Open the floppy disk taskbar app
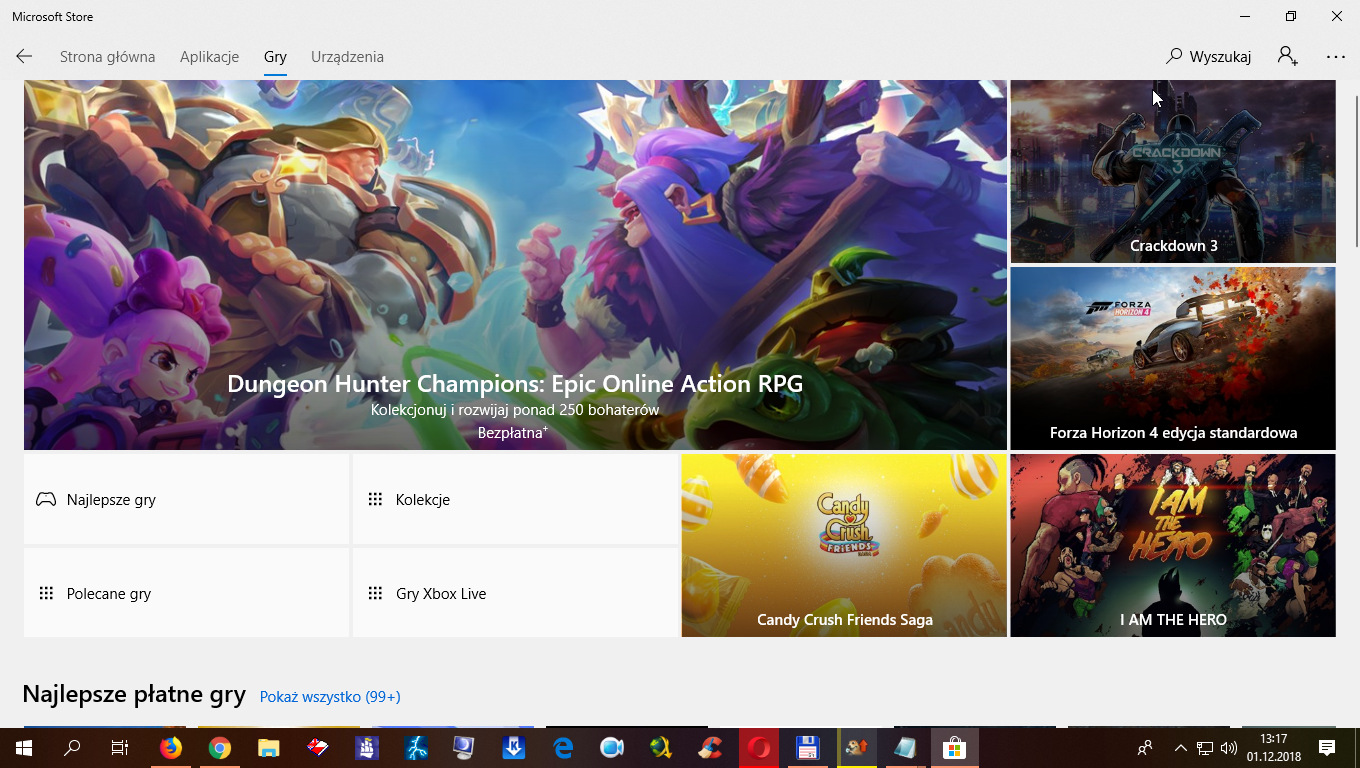The width and height of the screenshot is (1360, 768). click(x=808, y=747)
